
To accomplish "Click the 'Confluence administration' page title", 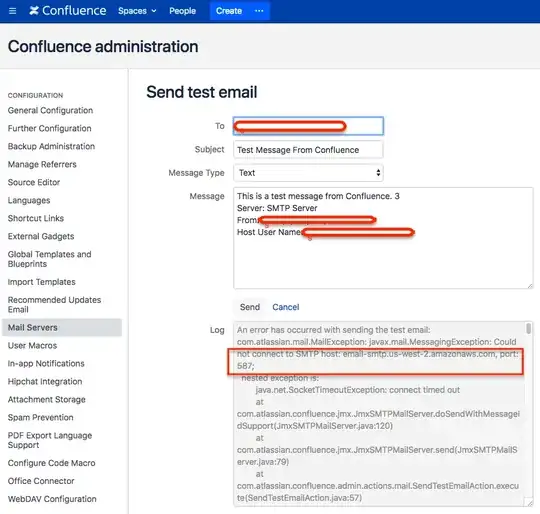I will coord(103,46).
